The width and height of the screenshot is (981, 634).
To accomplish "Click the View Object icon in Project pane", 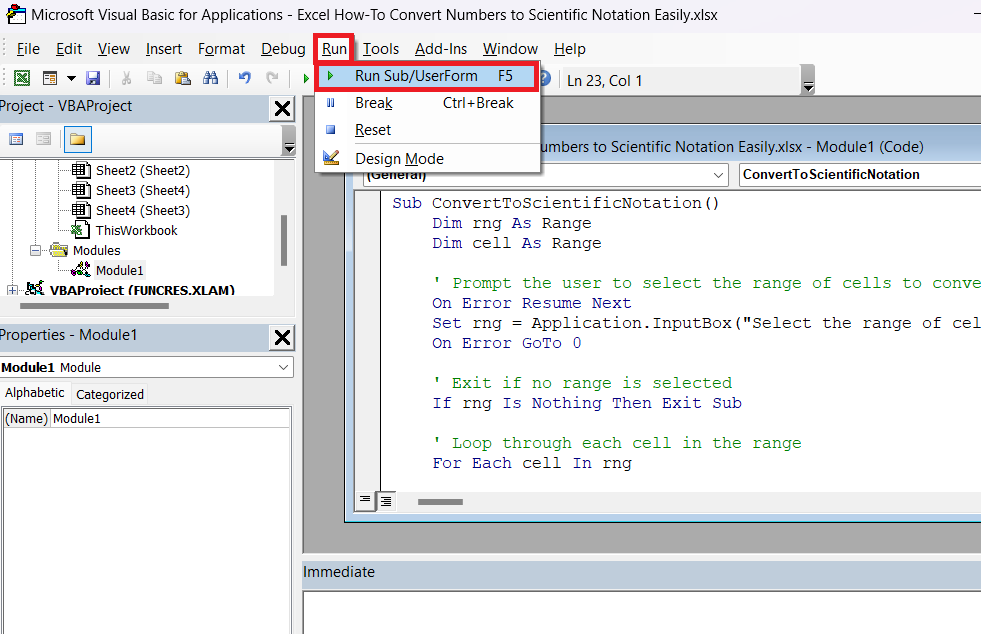I will (x=43, y=139).
